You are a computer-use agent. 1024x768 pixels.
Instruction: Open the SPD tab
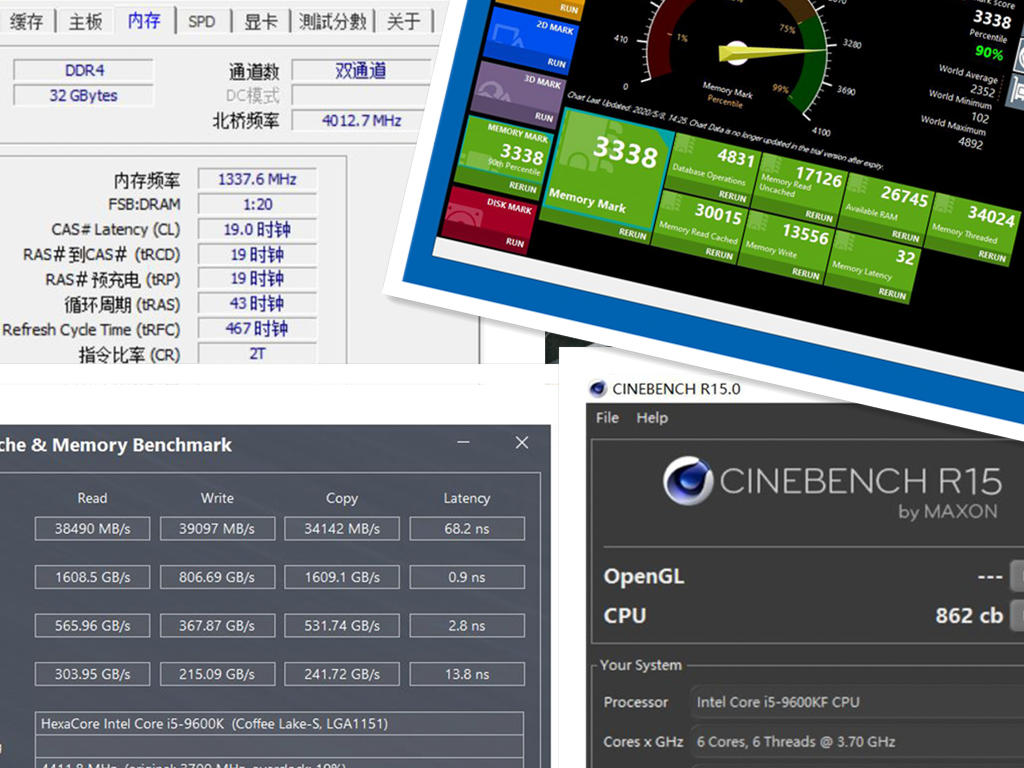tap(201, 21)
